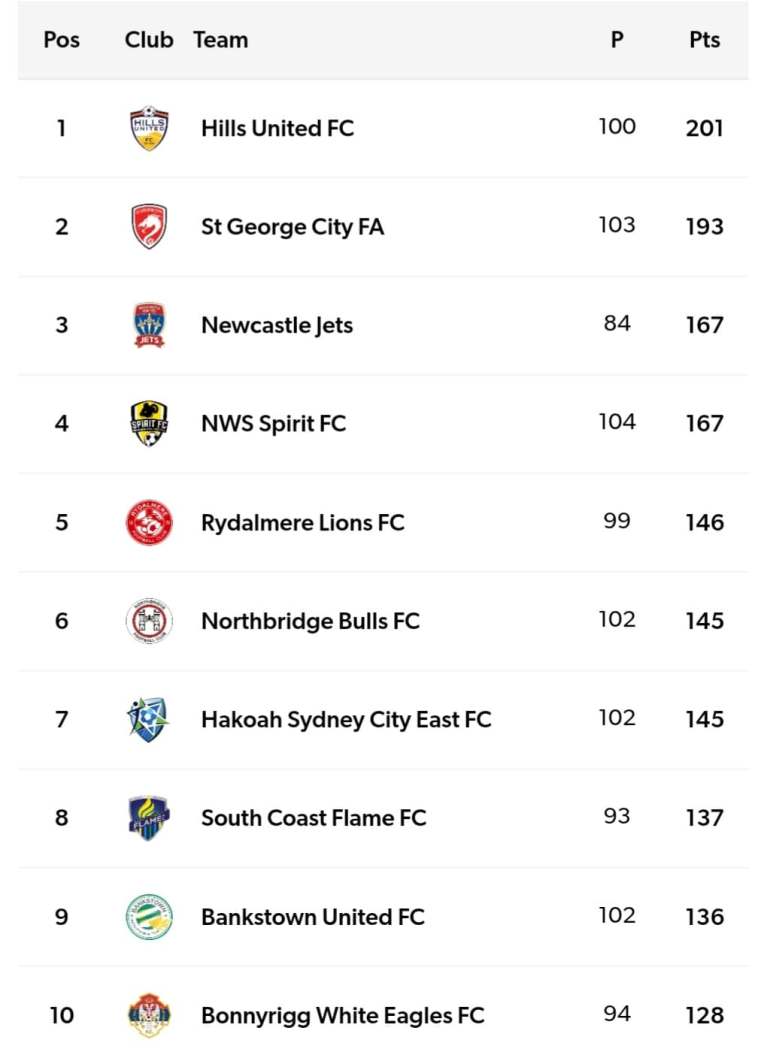The width and height of the screenshot is (758, 1058).
Task: Click the South Coast Flame FC badge
Action: pos(149,818)
